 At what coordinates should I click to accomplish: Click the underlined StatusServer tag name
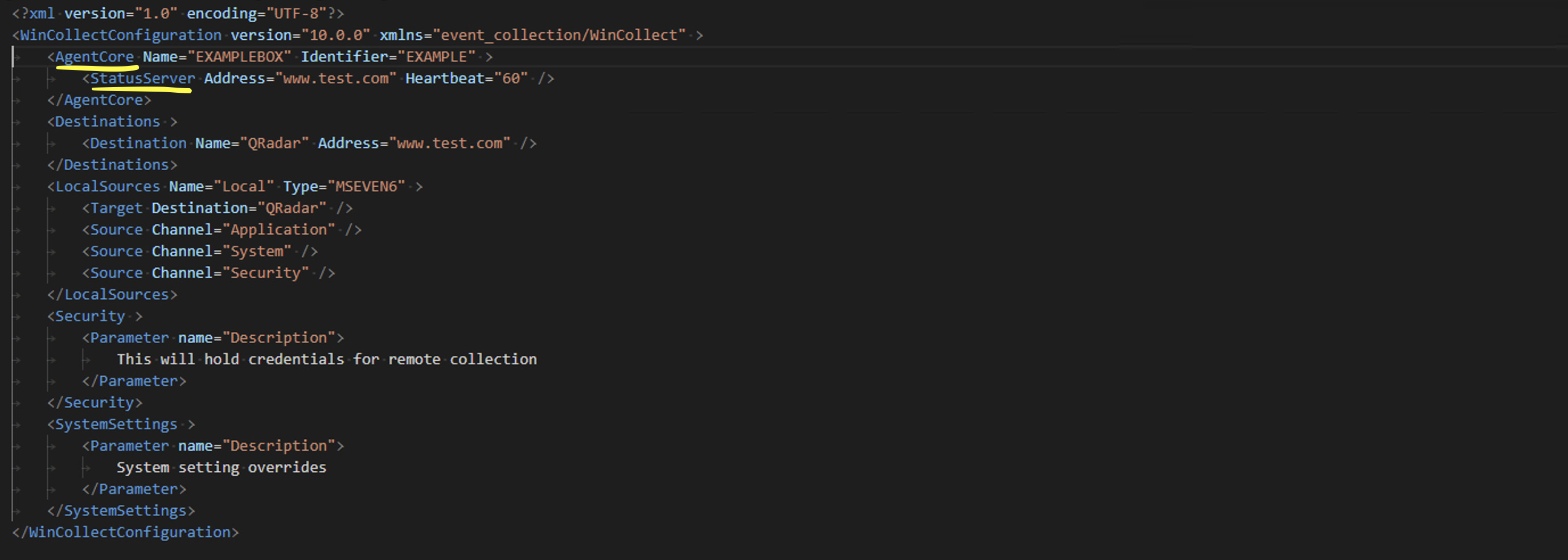[142, 79]
